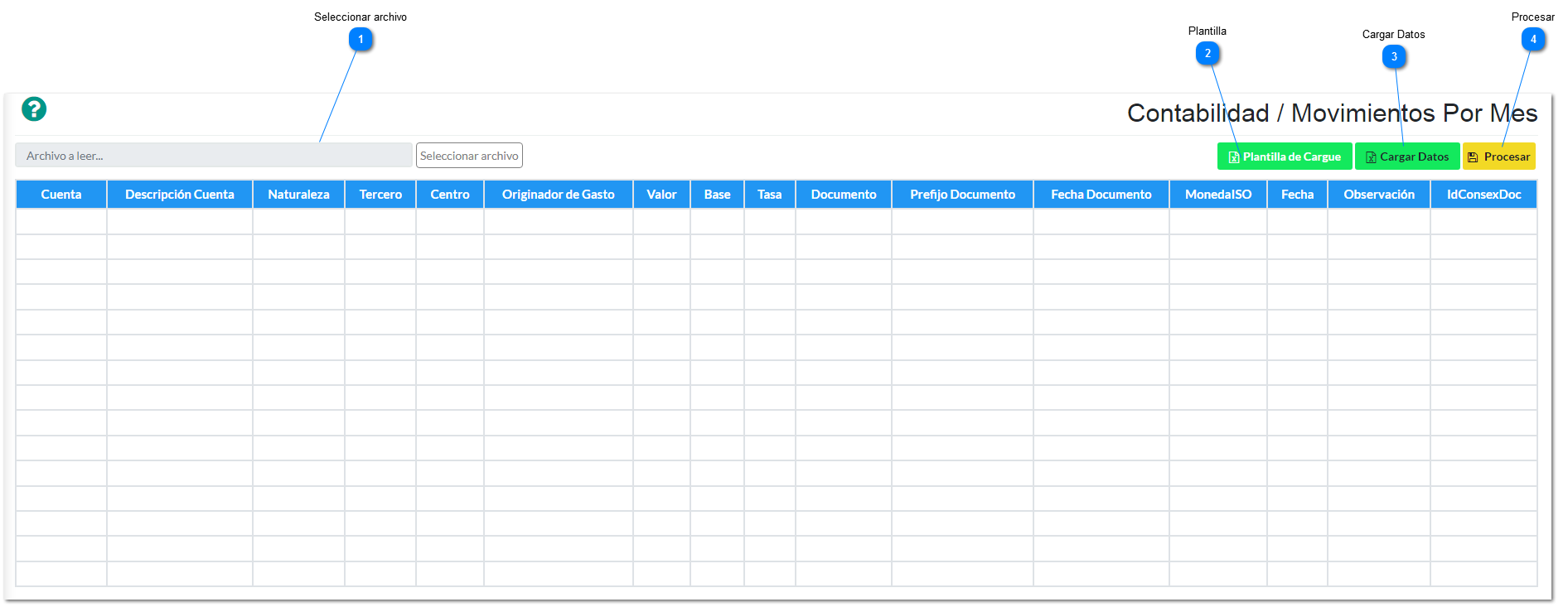Screen dimensions: 1568x607
Task: Select the Valor column header
Action: point(662,195)
